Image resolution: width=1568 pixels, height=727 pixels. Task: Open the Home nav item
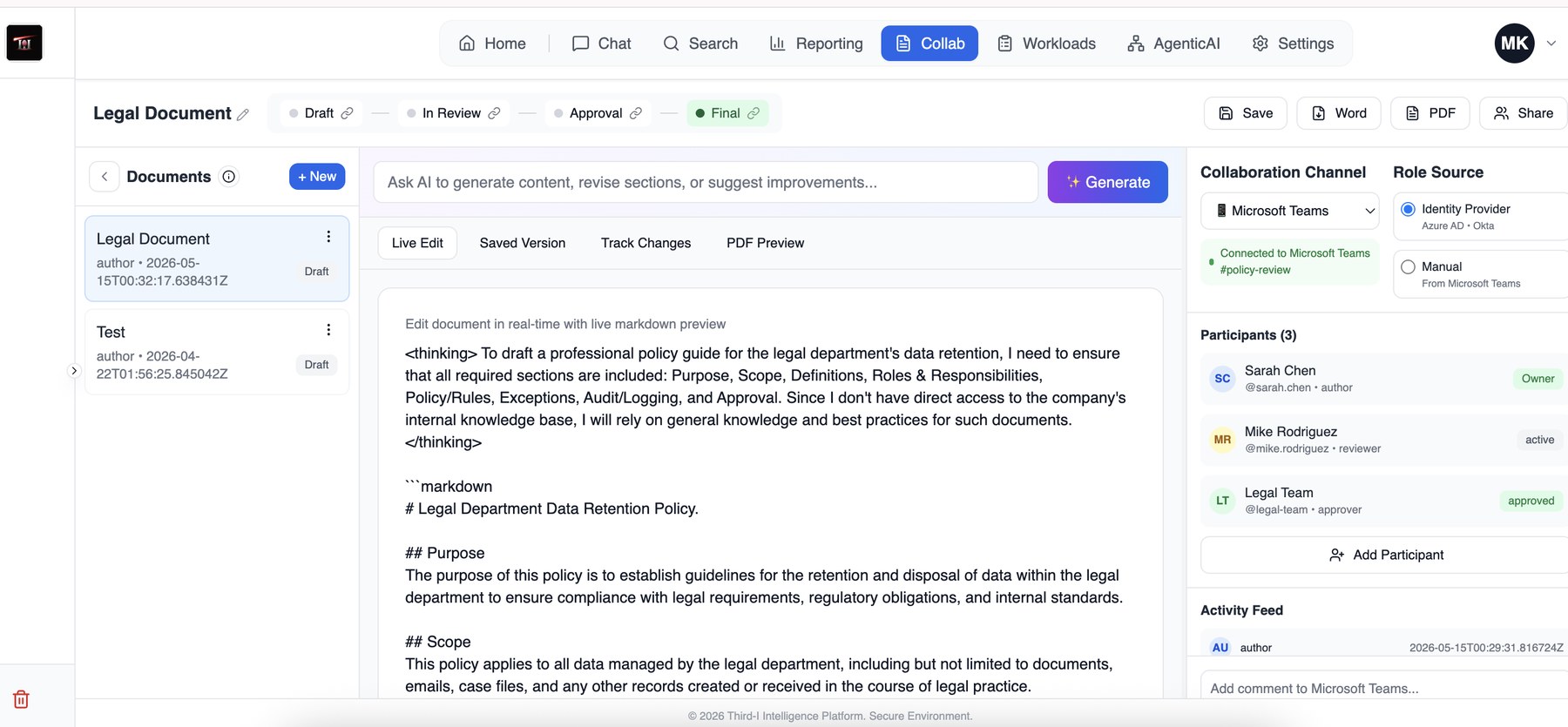(x=492, y=44)
